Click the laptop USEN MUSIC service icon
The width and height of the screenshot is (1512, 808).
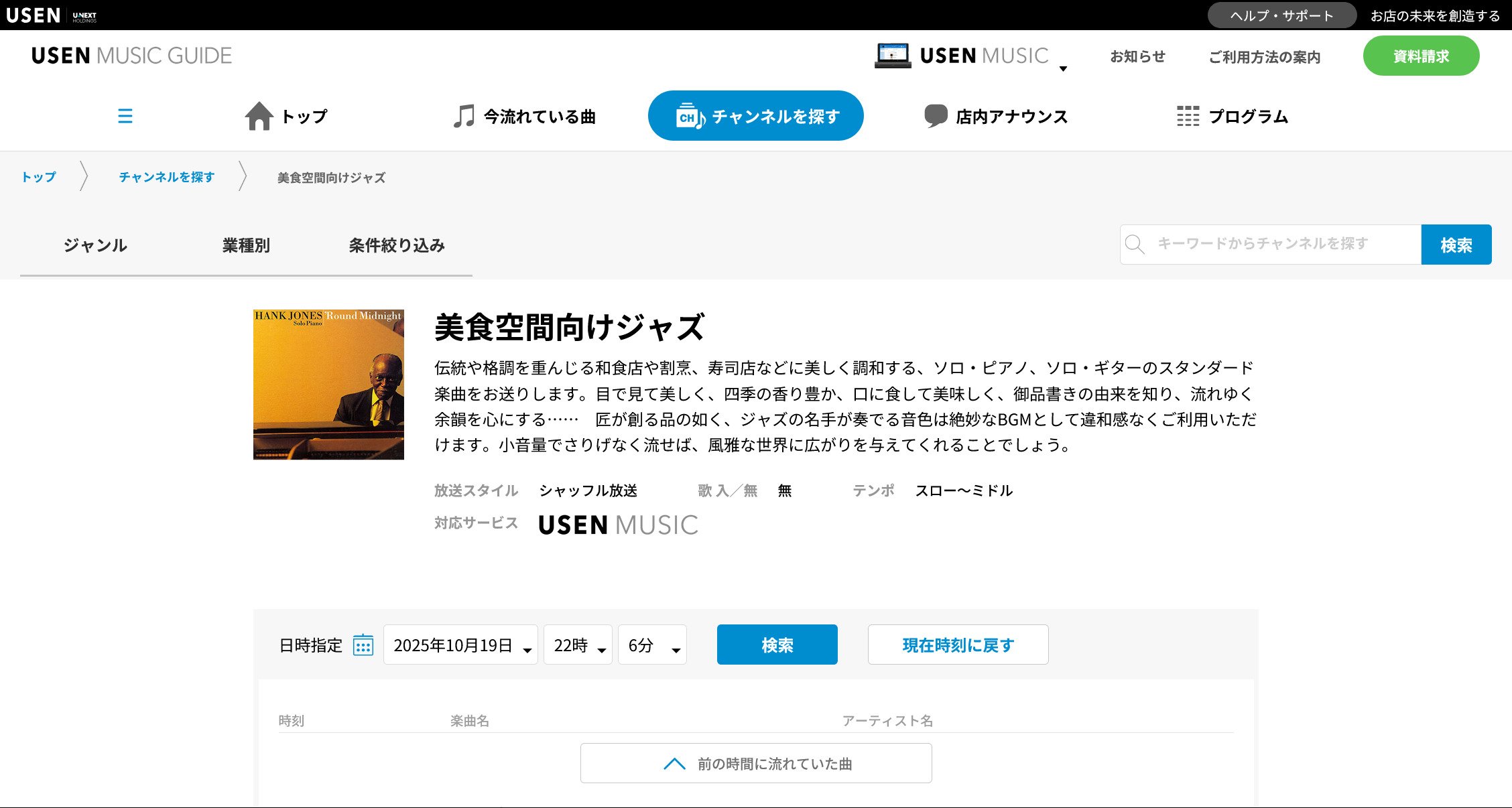click(x=892, y=56)
